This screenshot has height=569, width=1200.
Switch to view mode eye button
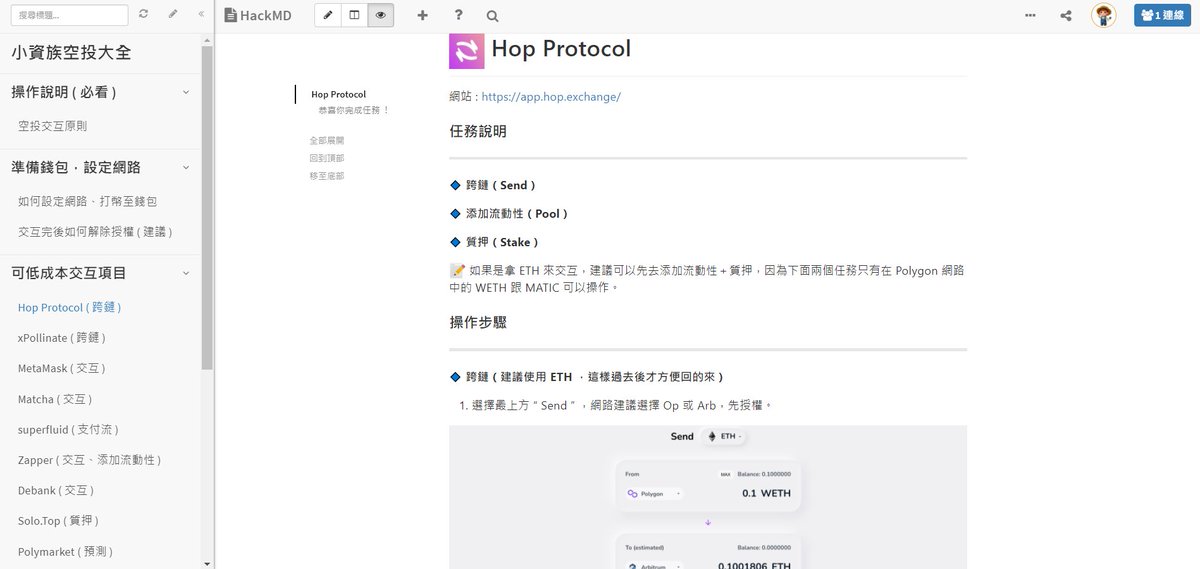[x=381, y=15]
